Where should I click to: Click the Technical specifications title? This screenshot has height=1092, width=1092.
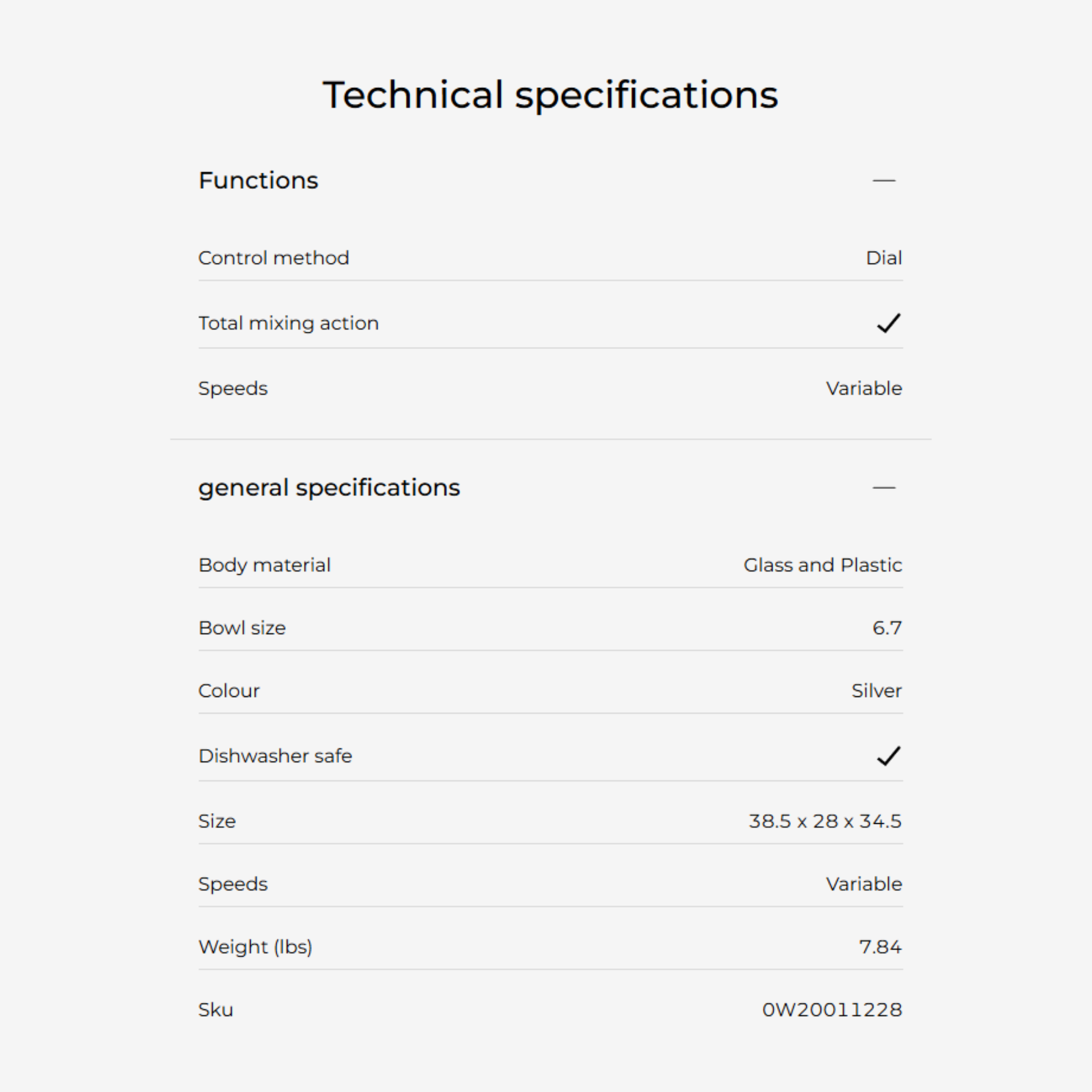(550, 95)
